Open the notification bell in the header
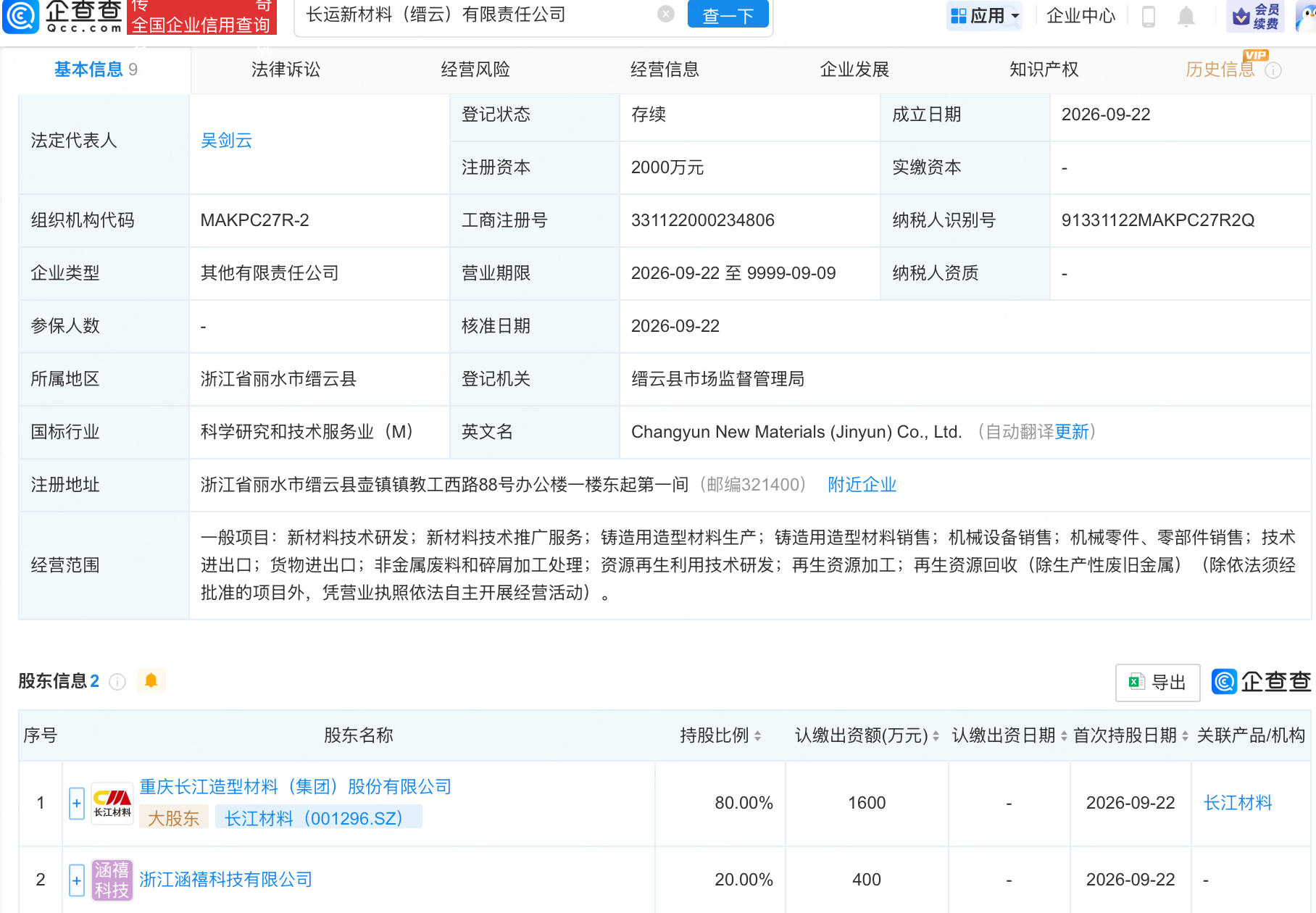Screen dimensions: 1316x913 click(x=1186, y=16)
